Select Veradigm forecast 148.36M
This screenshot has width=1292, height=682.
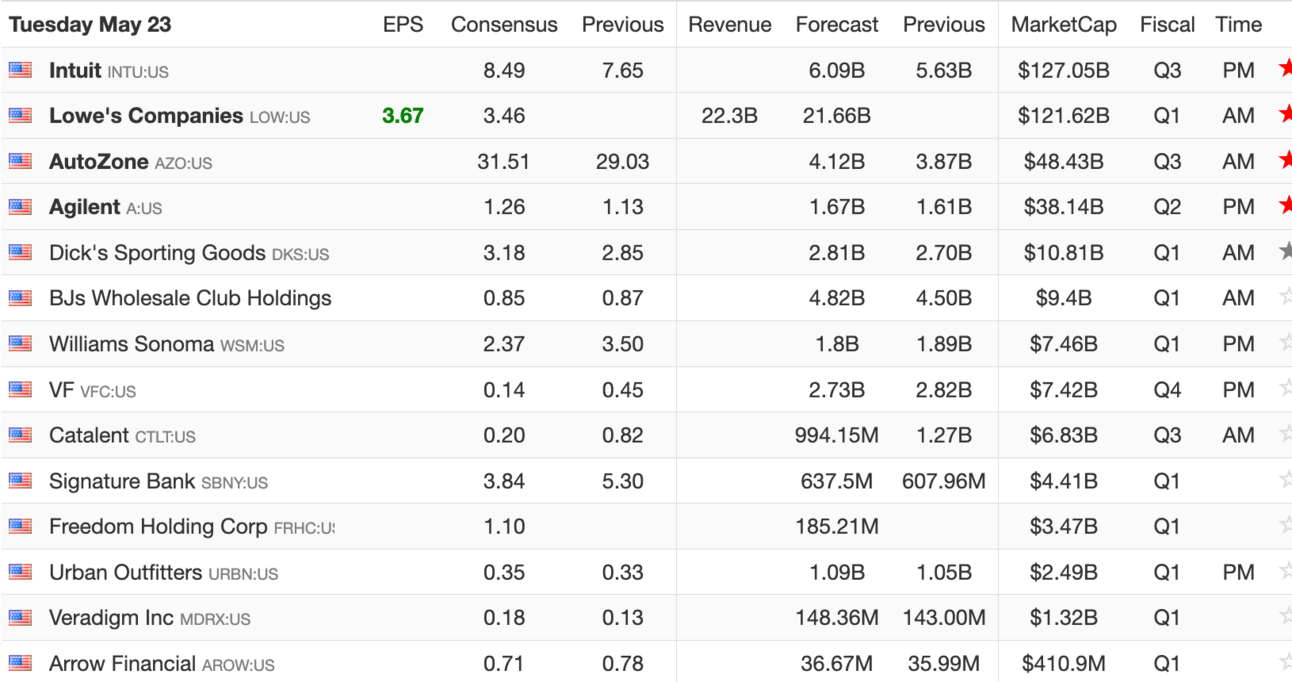(837, 618)
